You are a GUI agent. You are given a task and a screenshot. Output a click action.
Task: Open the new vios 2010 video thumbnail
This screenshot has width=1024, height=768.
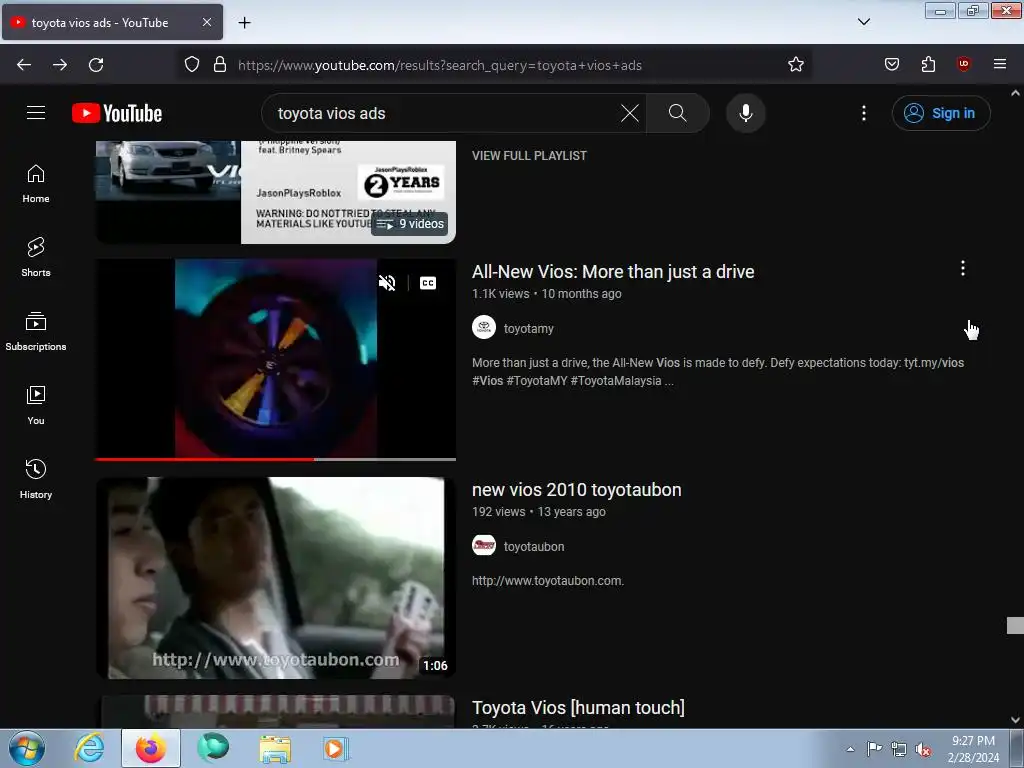[276, 578]
